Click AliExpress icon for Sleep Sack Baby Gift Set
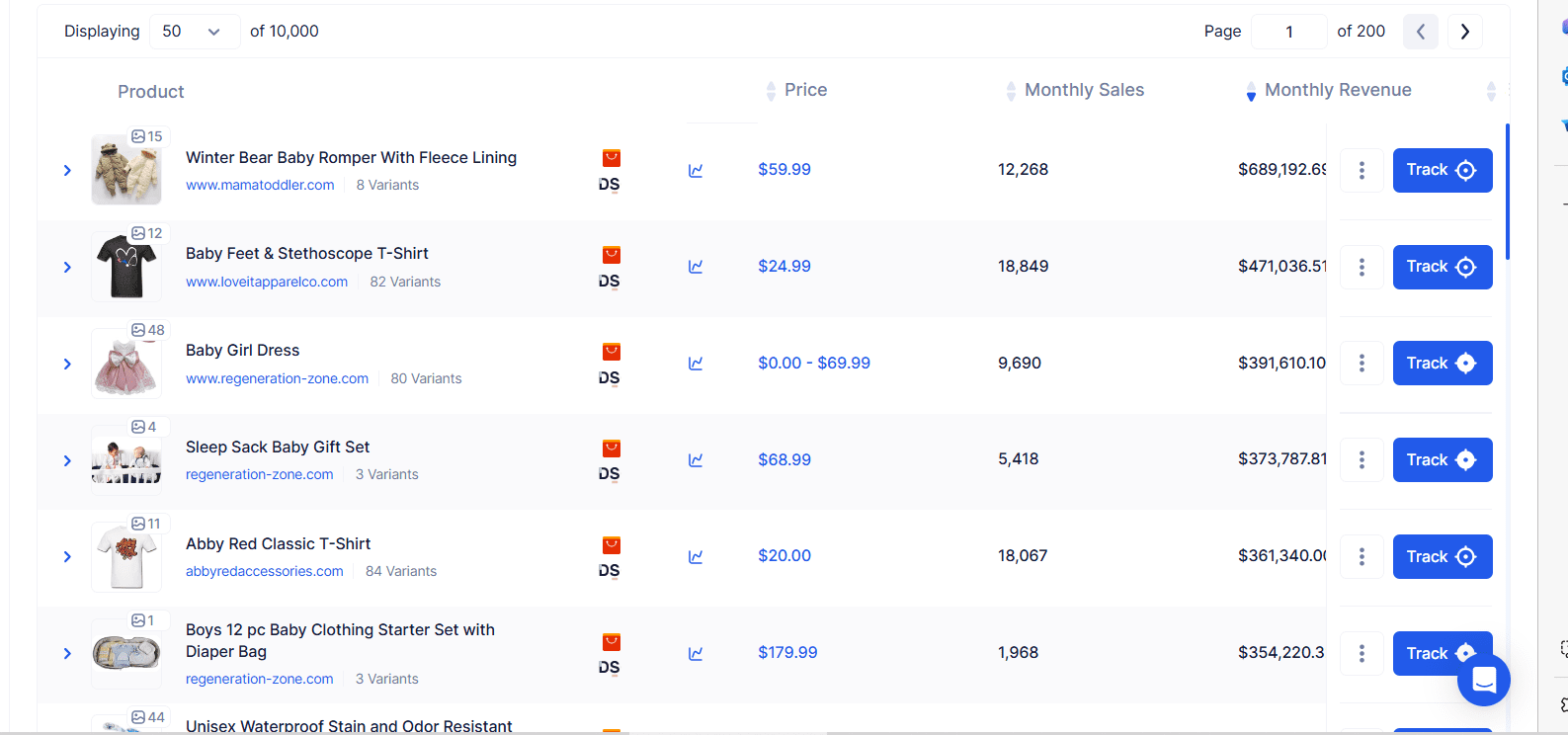Screen dimensions: 1568x735 click(612, 449)
